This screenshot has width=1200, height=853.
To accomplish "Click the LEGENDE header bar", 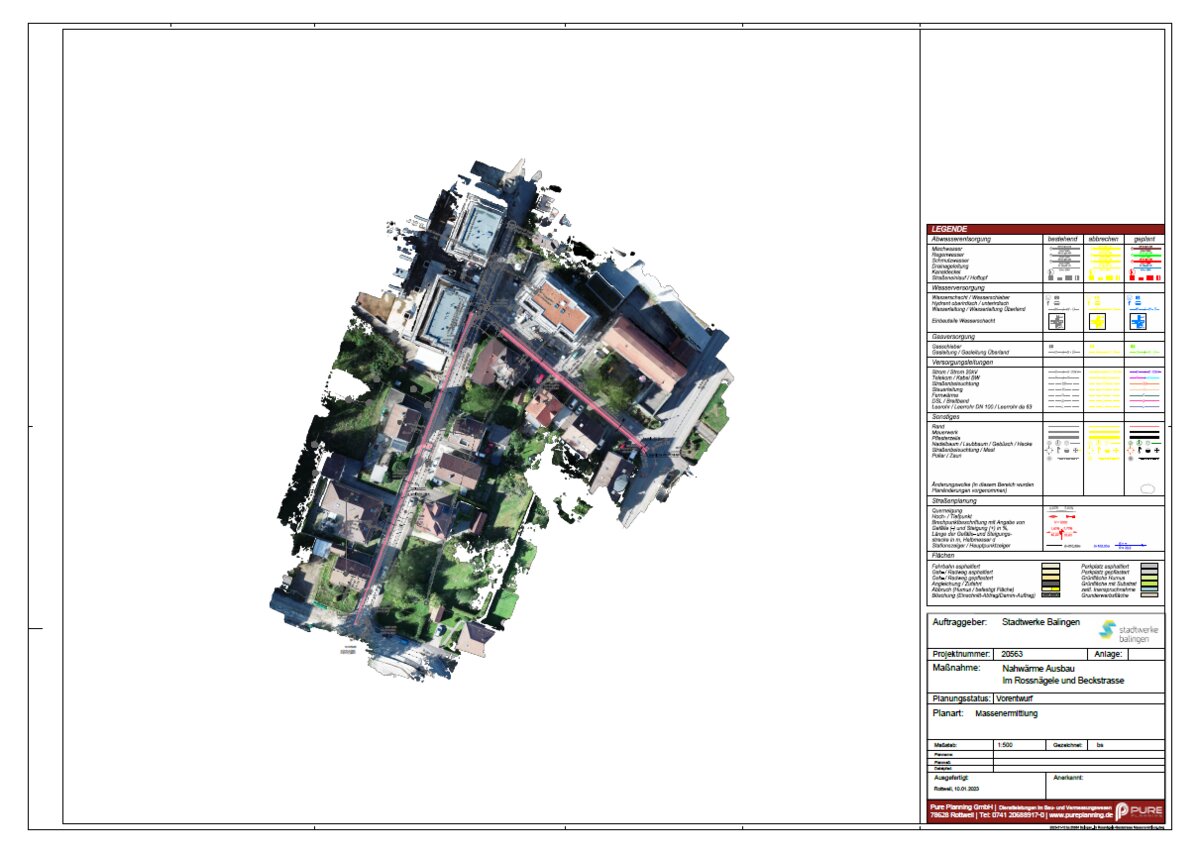I will pyautogui.click(x=1046, y=229).
